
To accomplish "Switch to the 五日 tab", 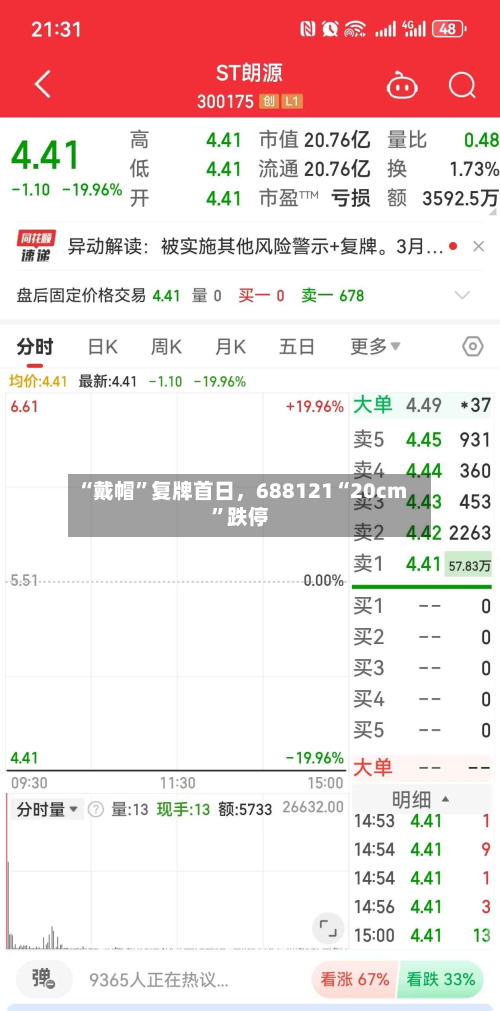I will coord(297,347).
